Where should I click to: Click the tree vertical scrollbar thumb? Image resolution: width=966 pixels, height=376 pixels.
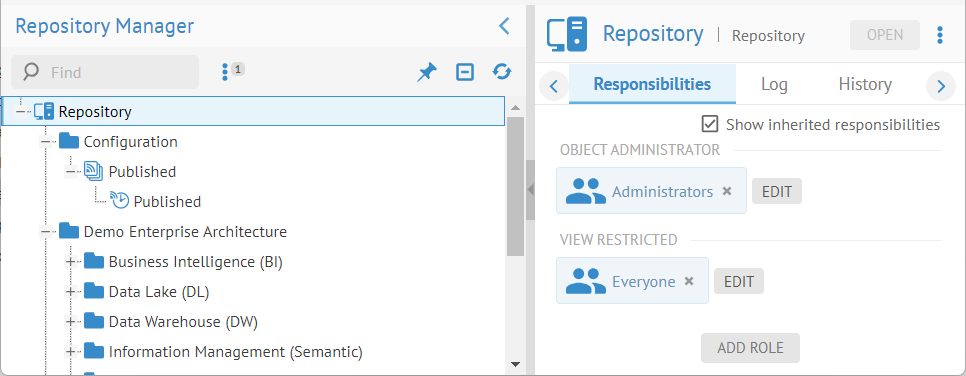point(515,186)
